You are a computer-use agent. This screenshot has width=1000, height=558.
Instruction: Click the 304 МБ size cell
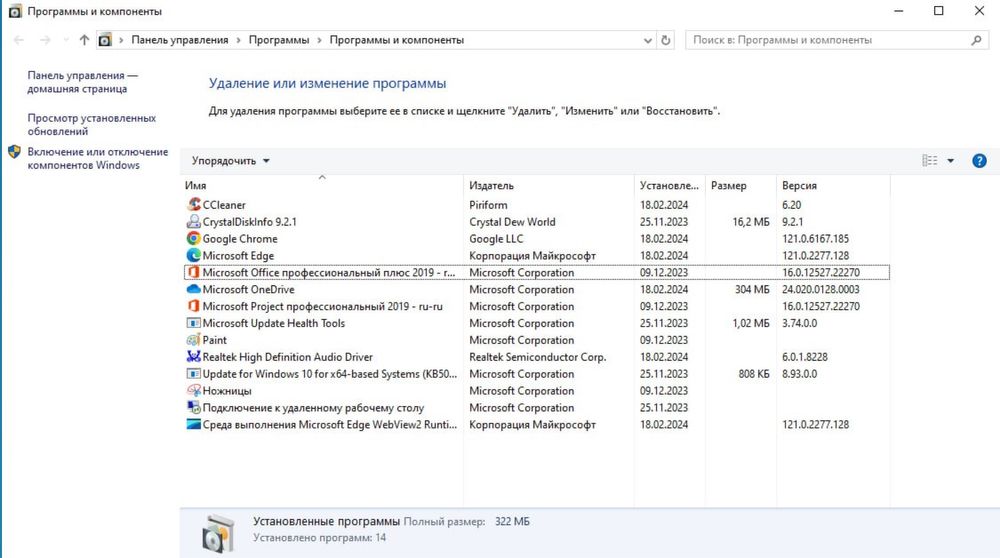(752, 290)
